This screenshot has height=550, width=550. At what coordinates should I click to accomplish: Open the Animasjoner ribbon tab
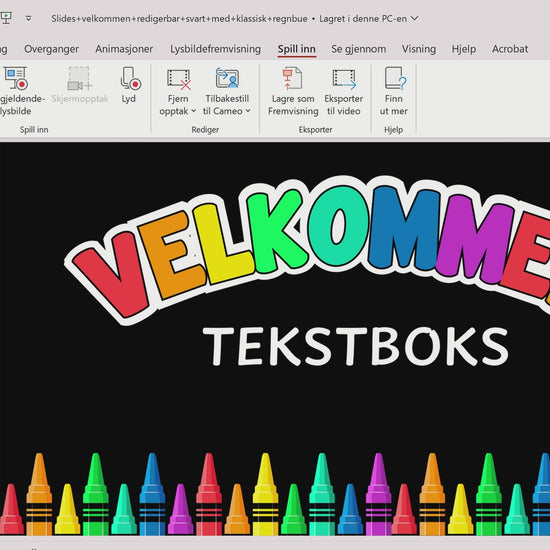[124, 49]
